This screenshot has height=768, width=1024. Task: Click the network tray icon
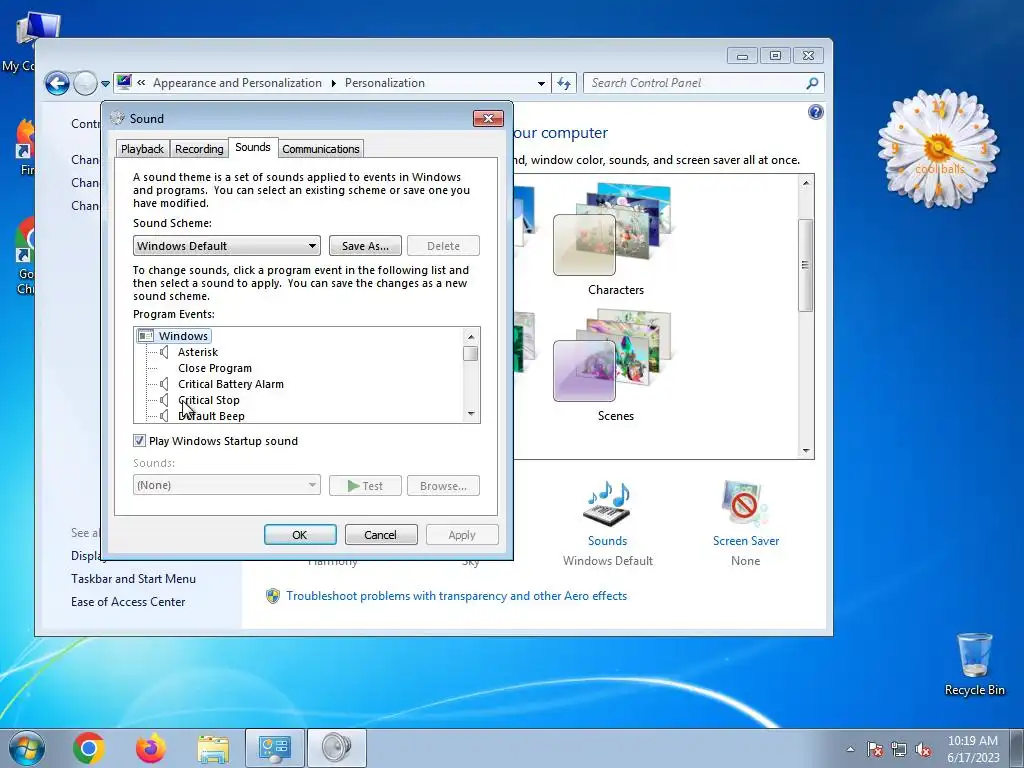[899, 749]
